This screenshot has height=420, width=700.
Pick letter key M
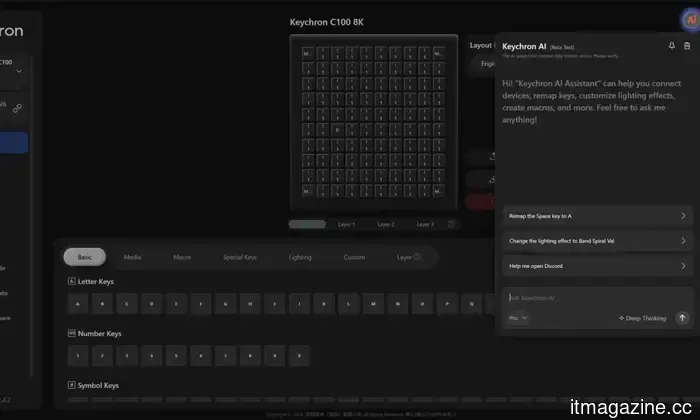(x=373, y=304)
